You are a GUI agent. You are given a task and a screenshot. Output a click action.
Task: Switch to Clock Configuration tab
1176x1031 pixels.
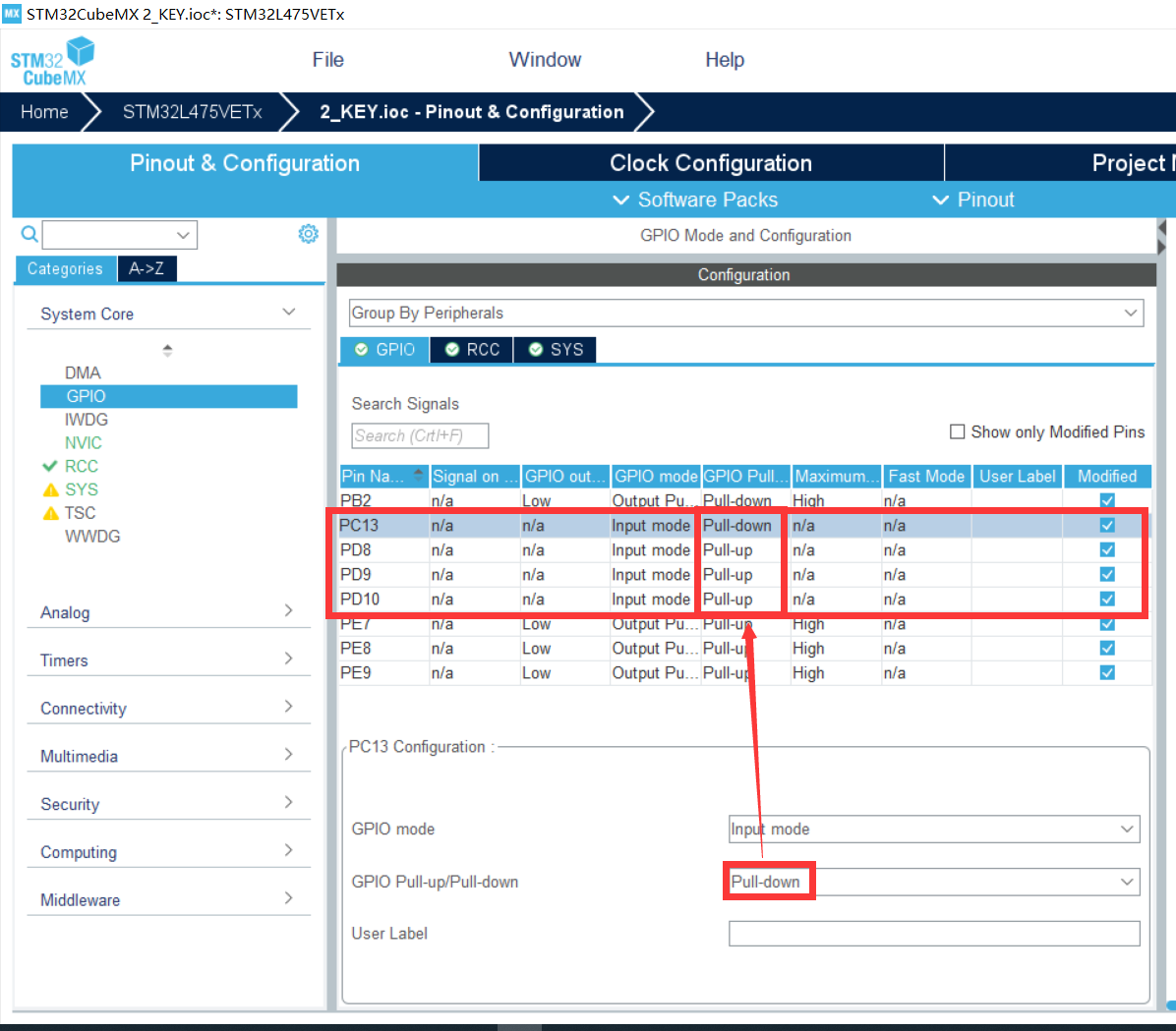[x=711, y=163]
